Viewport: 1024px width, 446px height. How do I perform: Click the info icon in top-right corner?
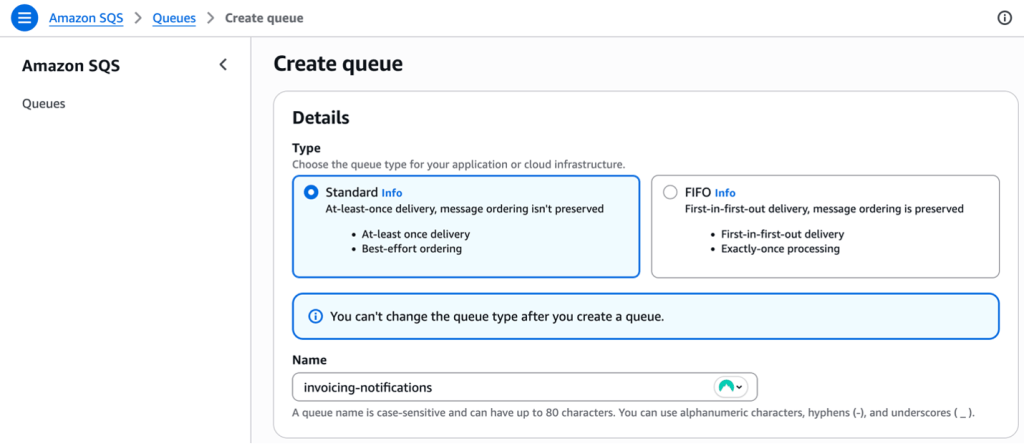click(1004, 18)
